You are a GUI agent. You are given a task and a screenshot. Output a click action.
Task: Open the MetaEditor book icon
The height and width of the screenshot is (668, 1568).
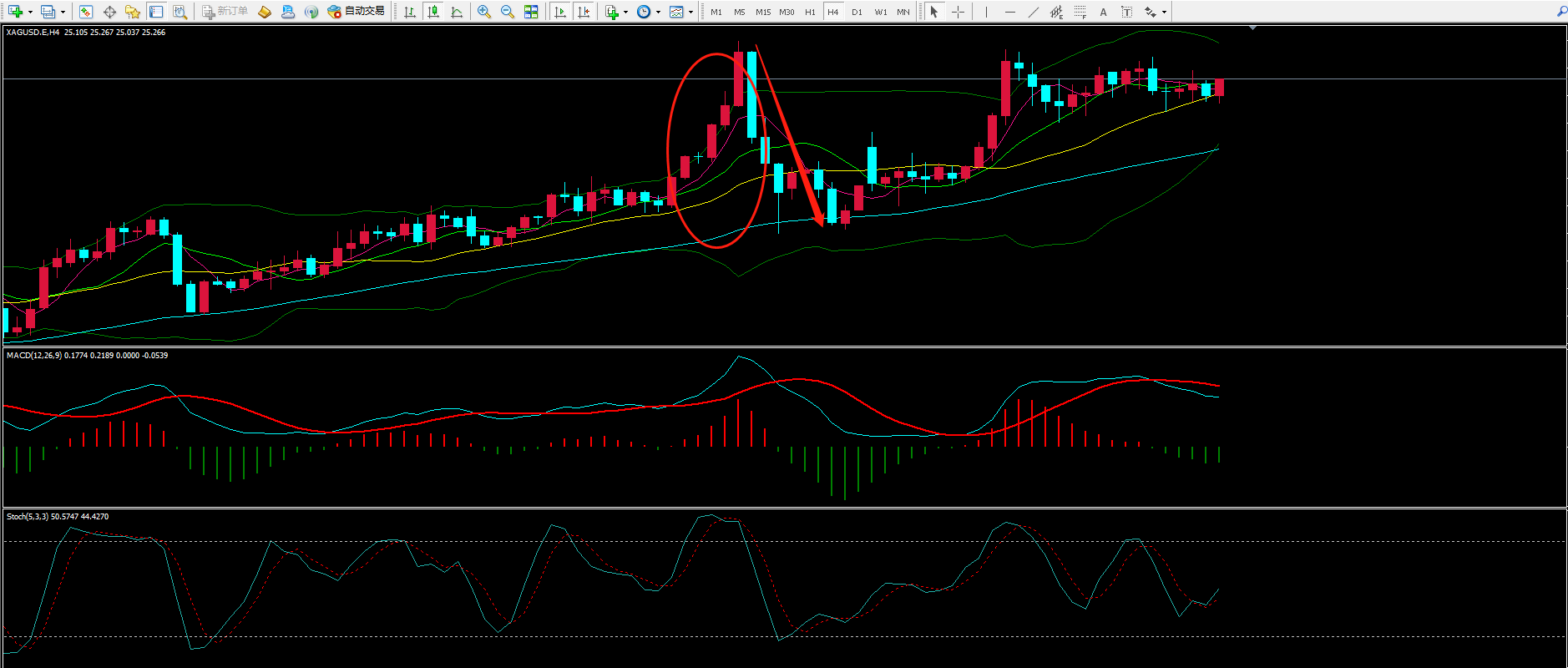(x=265, y=12)
